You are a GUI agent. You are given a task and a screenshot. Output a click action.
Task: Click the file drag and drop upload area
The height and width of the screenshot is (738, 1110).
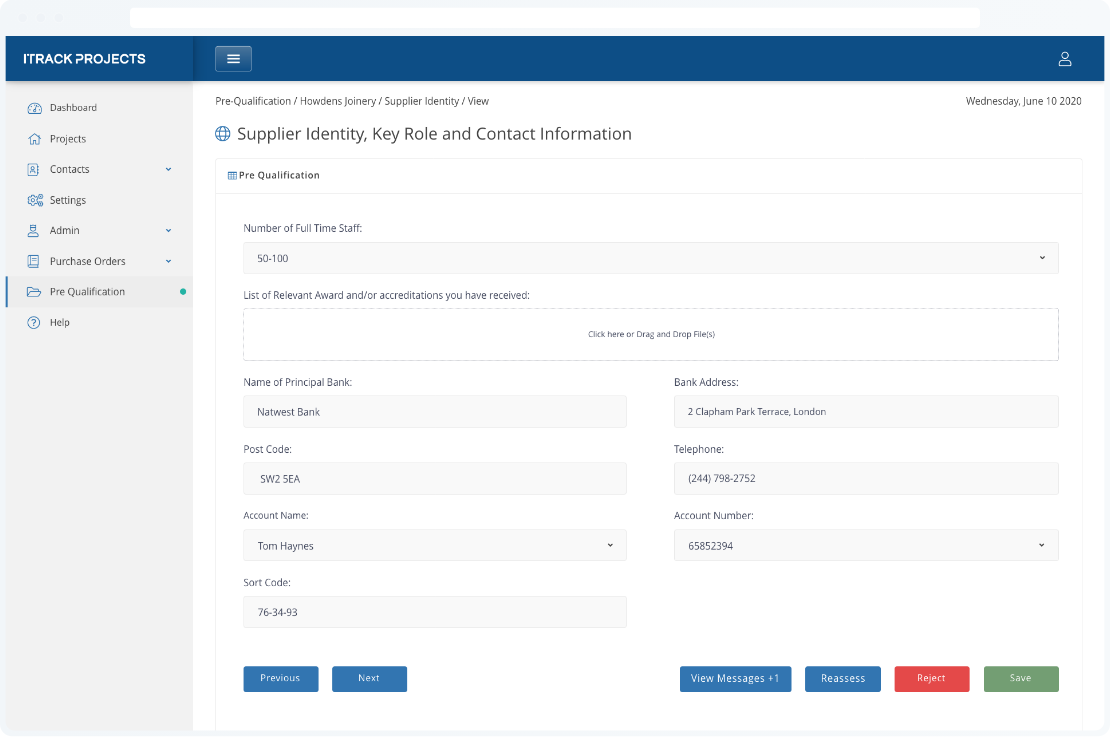pyautogui.click(x=650, y=334)
